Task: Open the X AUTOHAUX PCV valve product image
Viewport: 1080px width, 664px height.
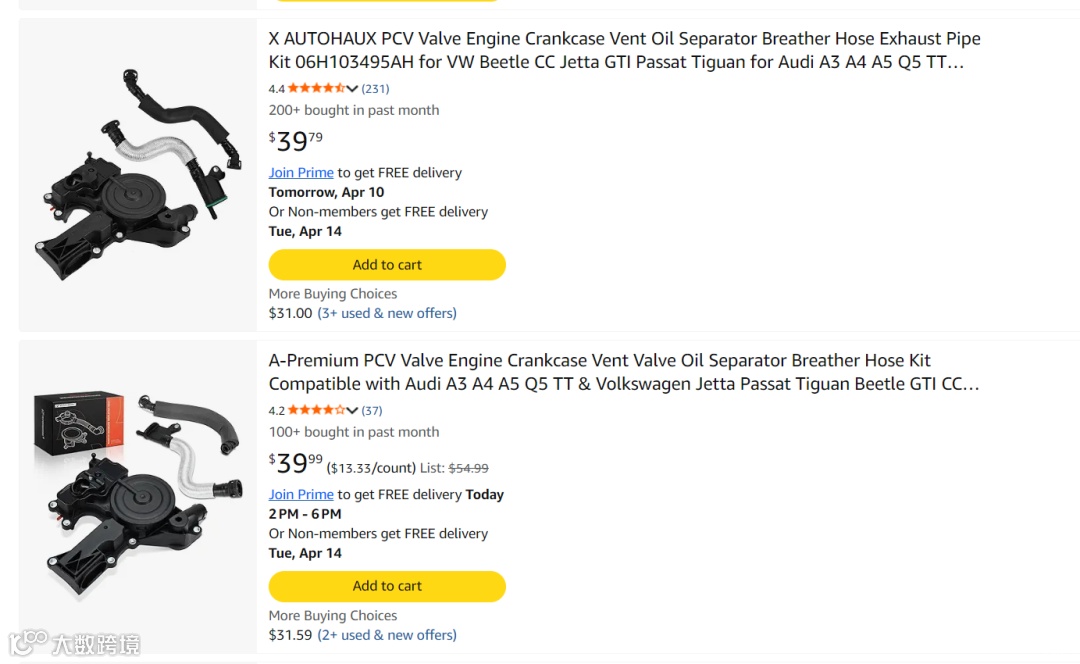Action: (x=138, y=174)
